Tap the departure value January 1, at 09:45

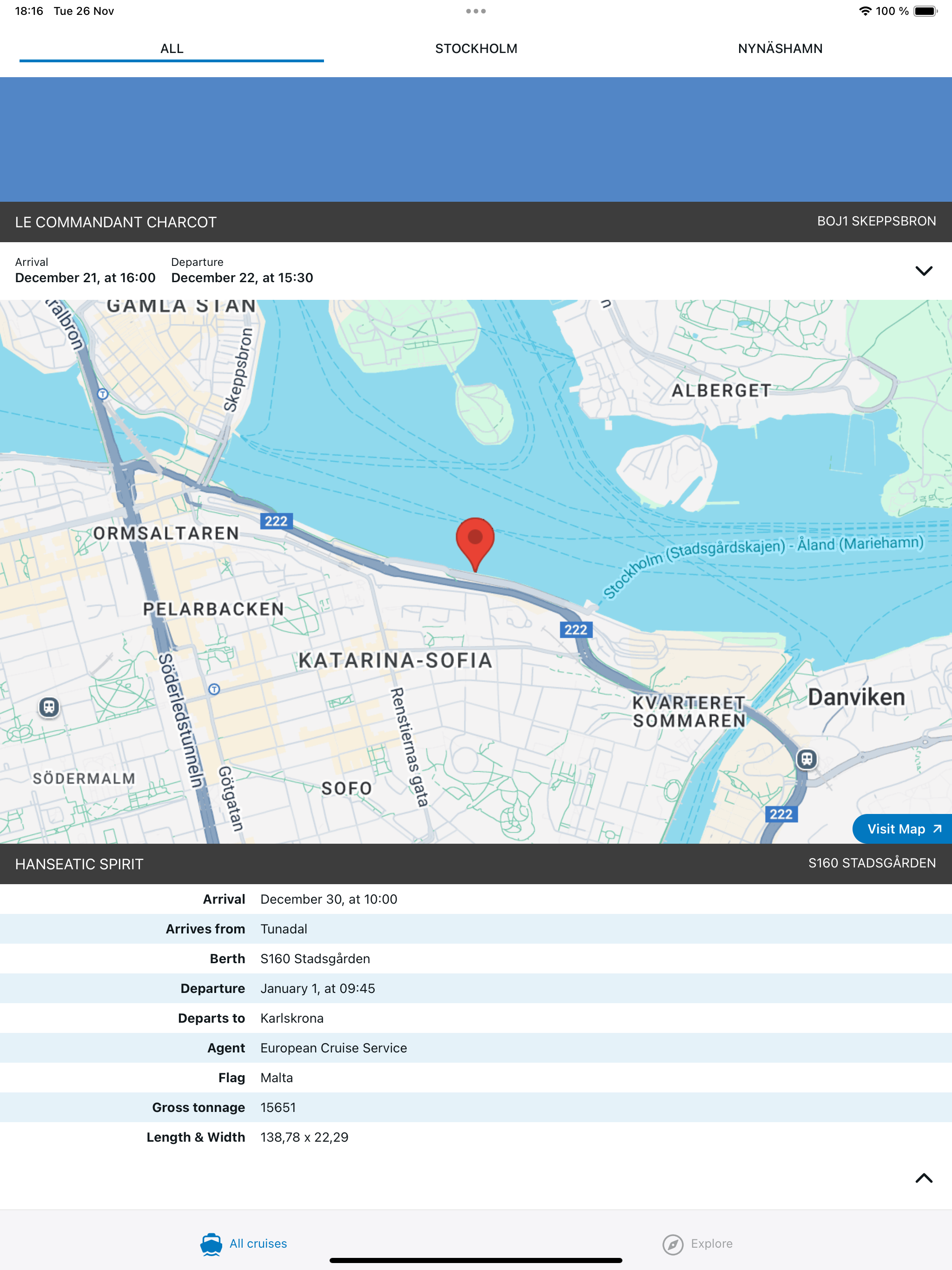(317, 989)
